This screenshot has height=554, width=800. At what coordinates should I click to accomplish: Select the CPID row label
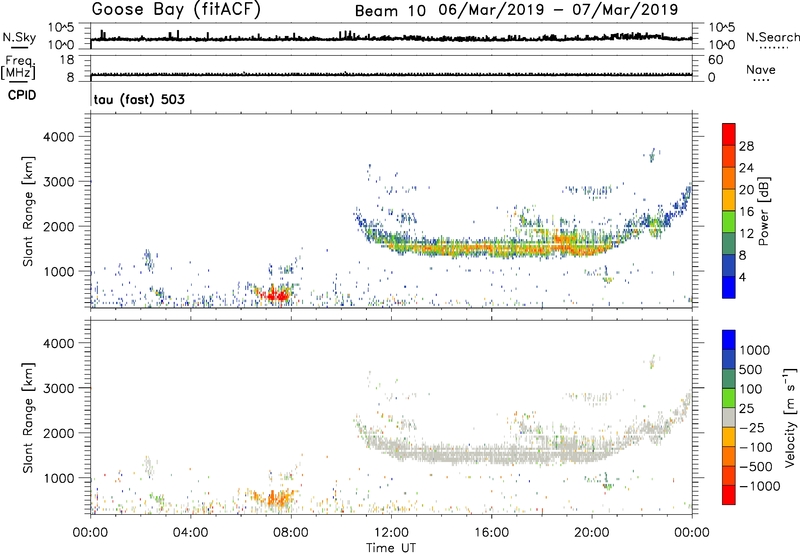pyautogui.click(x=22, y=95)
